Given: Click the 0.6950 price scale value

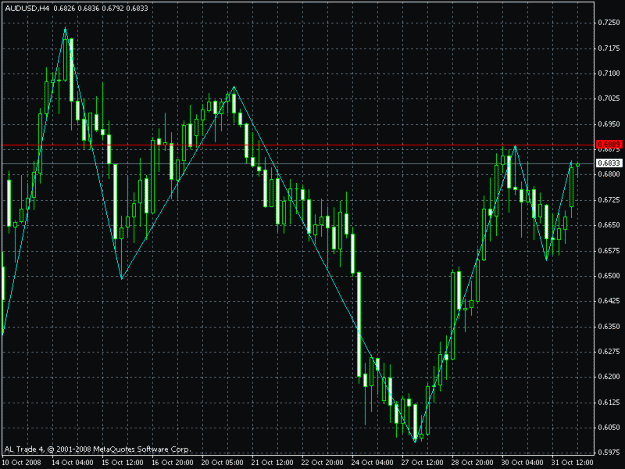Looking at the screenshot, I should click(x=609, y=124).
